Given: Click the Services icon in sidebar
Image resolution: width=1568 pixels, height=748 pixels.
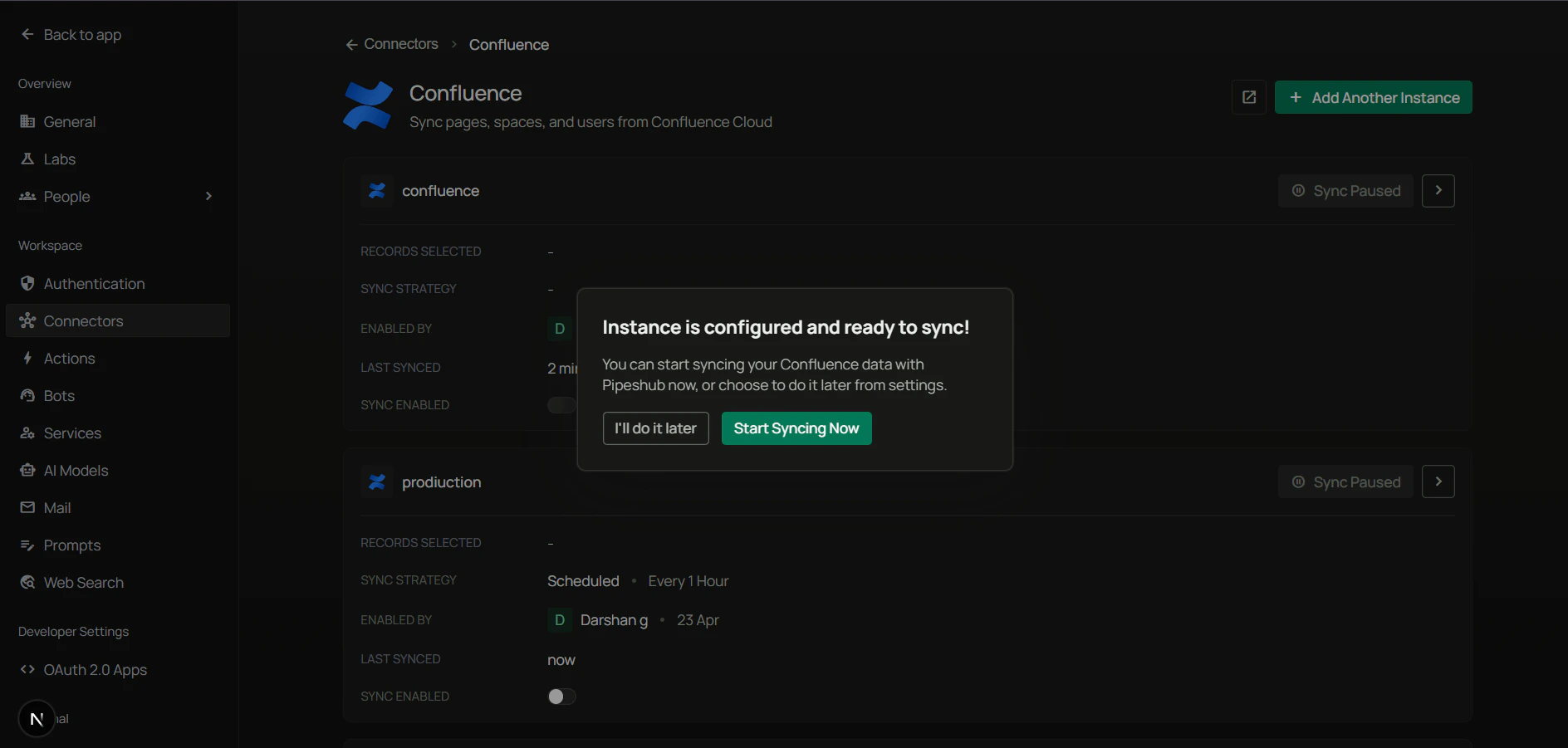Looking at the screenshot, I should 27,433.
